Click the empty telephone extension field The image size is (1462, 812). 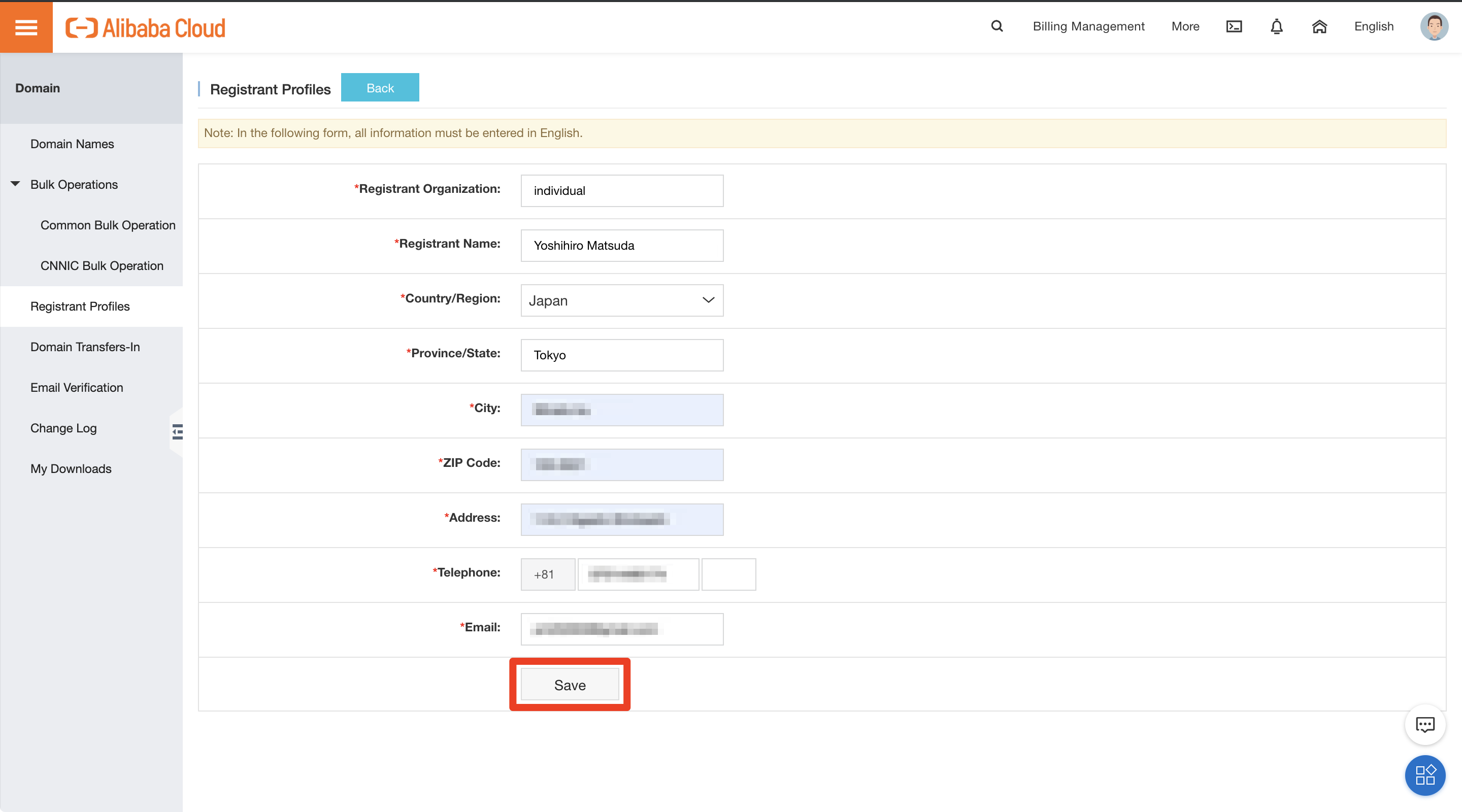[728, 574]
